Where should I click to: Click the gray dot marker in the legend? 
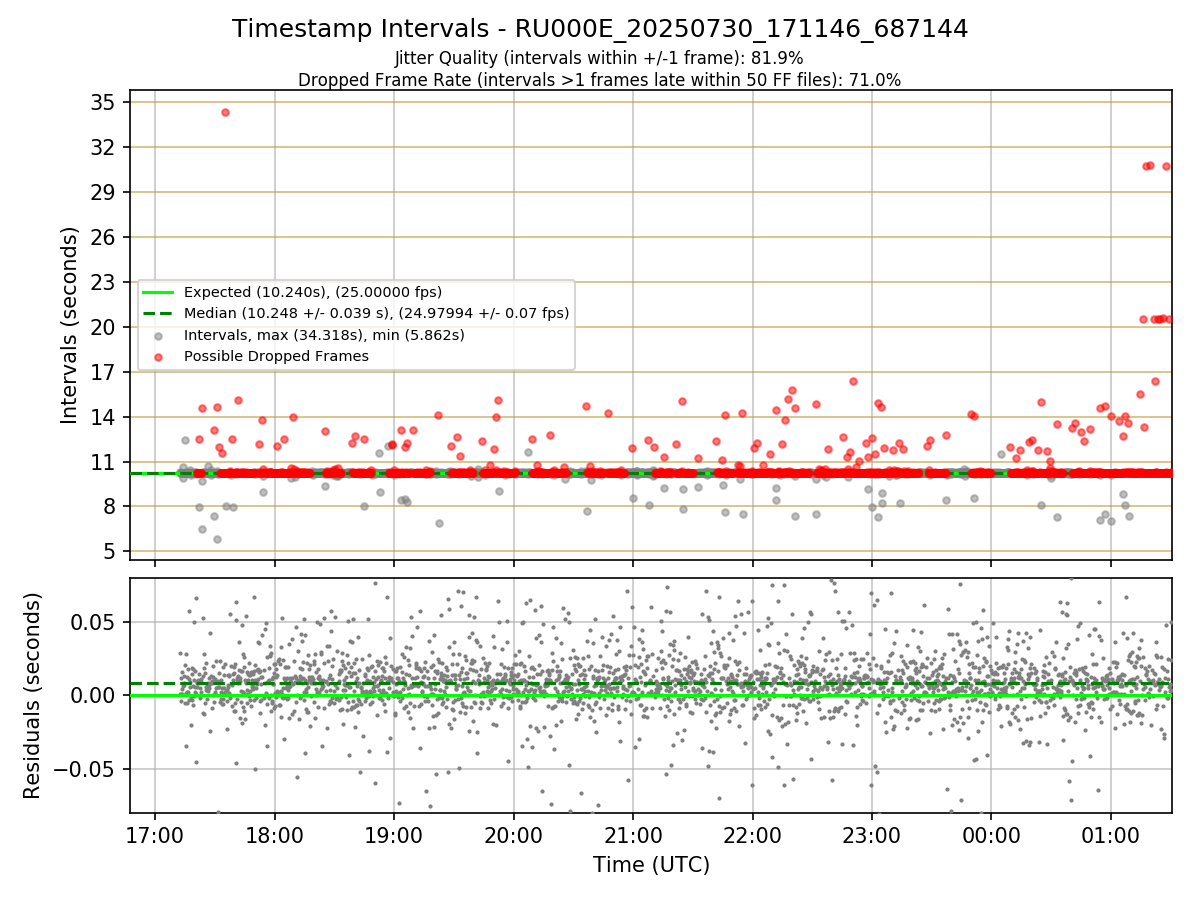[x=159, y=335]
